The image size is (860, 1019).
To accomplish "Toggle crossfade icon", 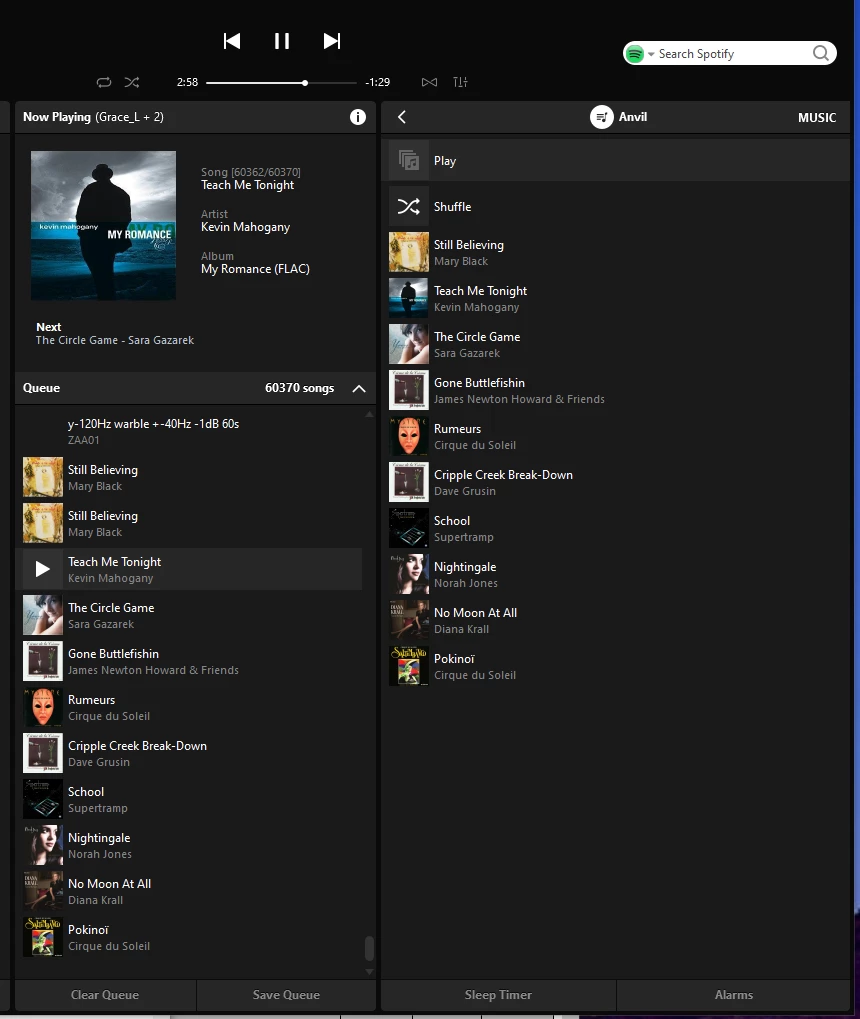I will tap(429, 82).
